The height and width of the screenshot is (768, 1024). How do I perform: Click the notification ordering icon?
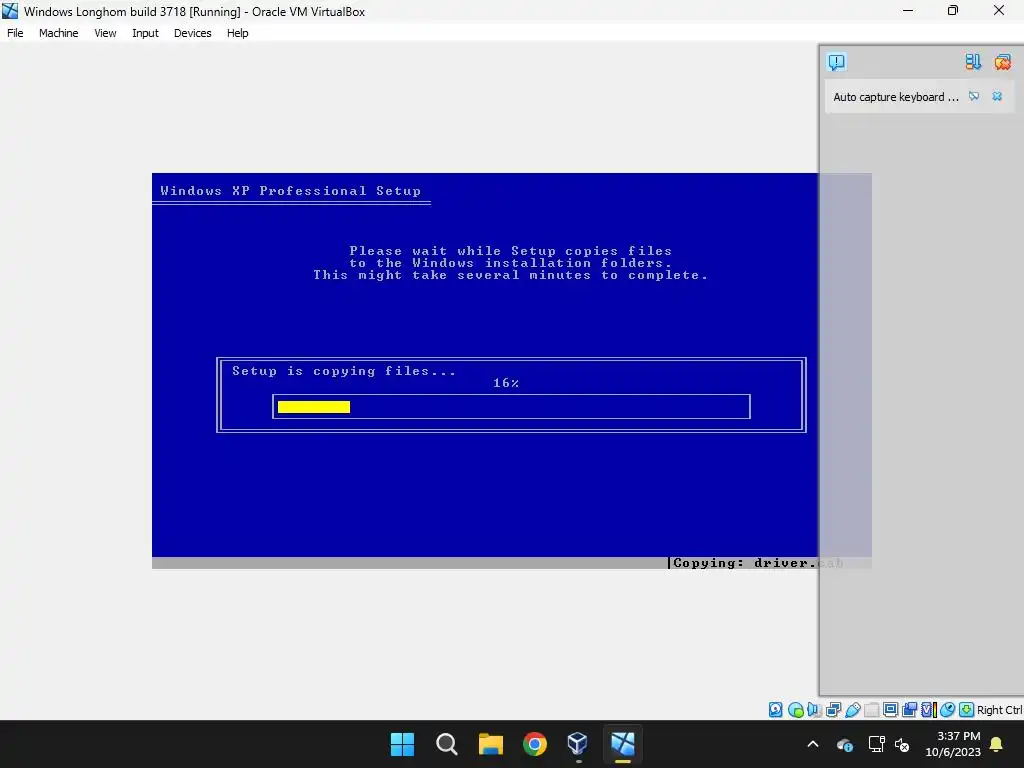tap(973, 61)
